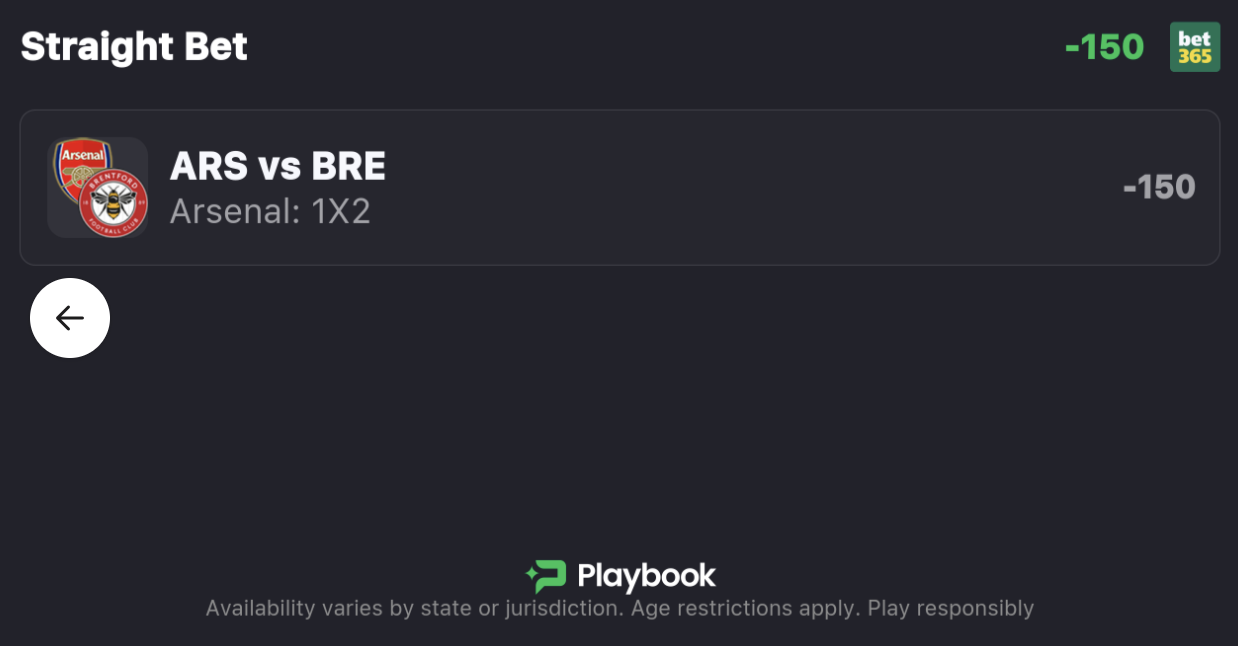
Task: Click the "BRE" team abbreviation
Action: point(348,166)
